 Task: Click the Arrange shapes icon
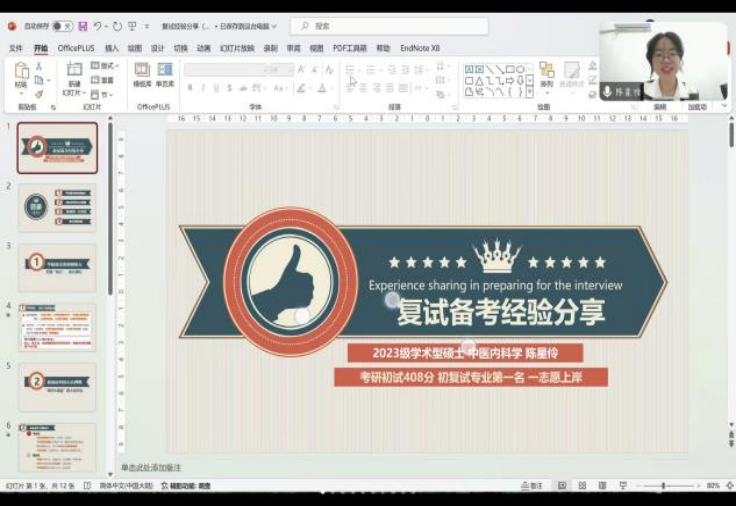point(546,76)
